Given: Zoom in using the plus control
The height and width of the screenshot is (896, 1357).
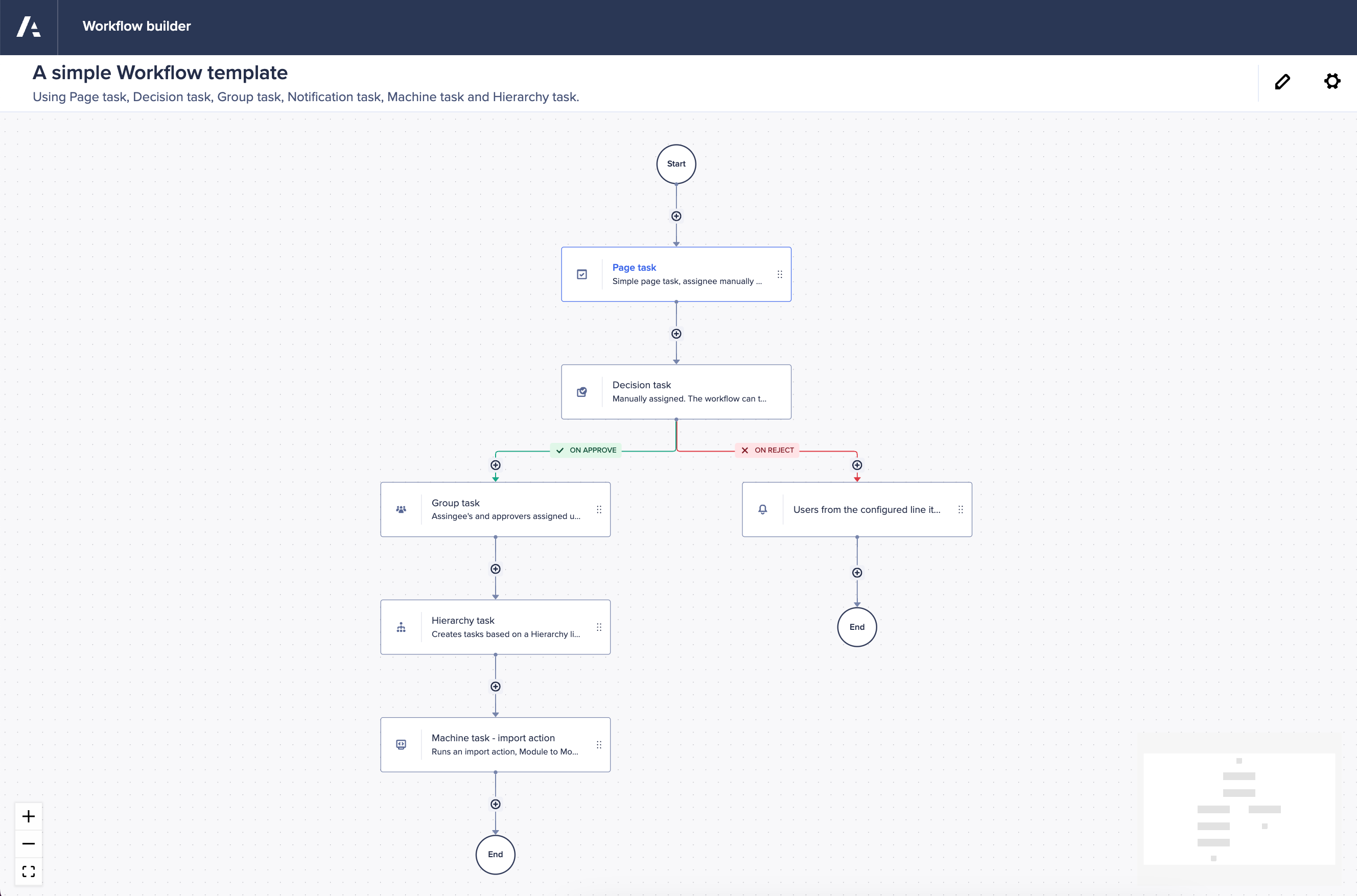Looking at the screenshot, I should click(x=28, y=816).
